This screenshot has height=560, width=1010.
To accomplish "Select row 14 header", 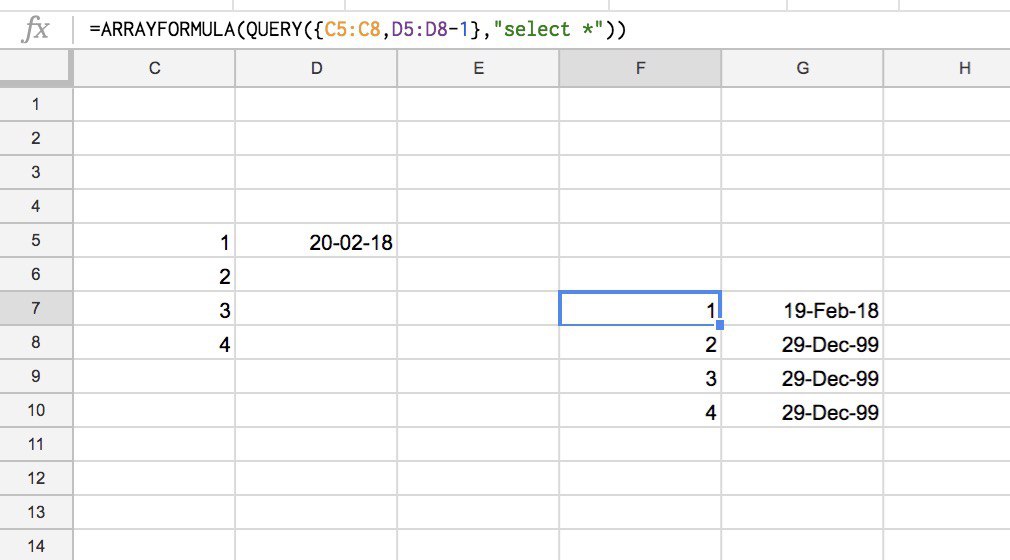I will (36, 545).
